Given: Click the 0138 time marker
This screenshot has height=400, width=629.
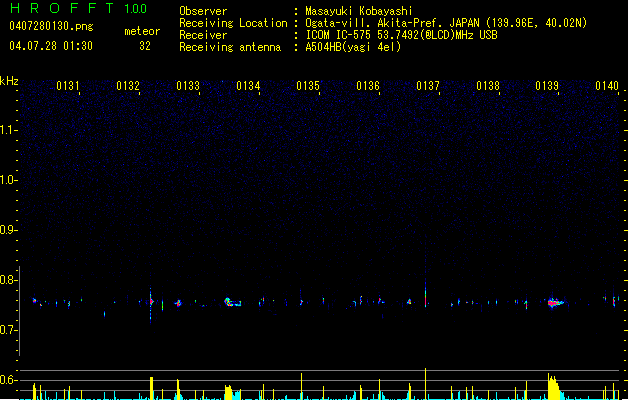Looking at the screenshot, I should point(488,86).
